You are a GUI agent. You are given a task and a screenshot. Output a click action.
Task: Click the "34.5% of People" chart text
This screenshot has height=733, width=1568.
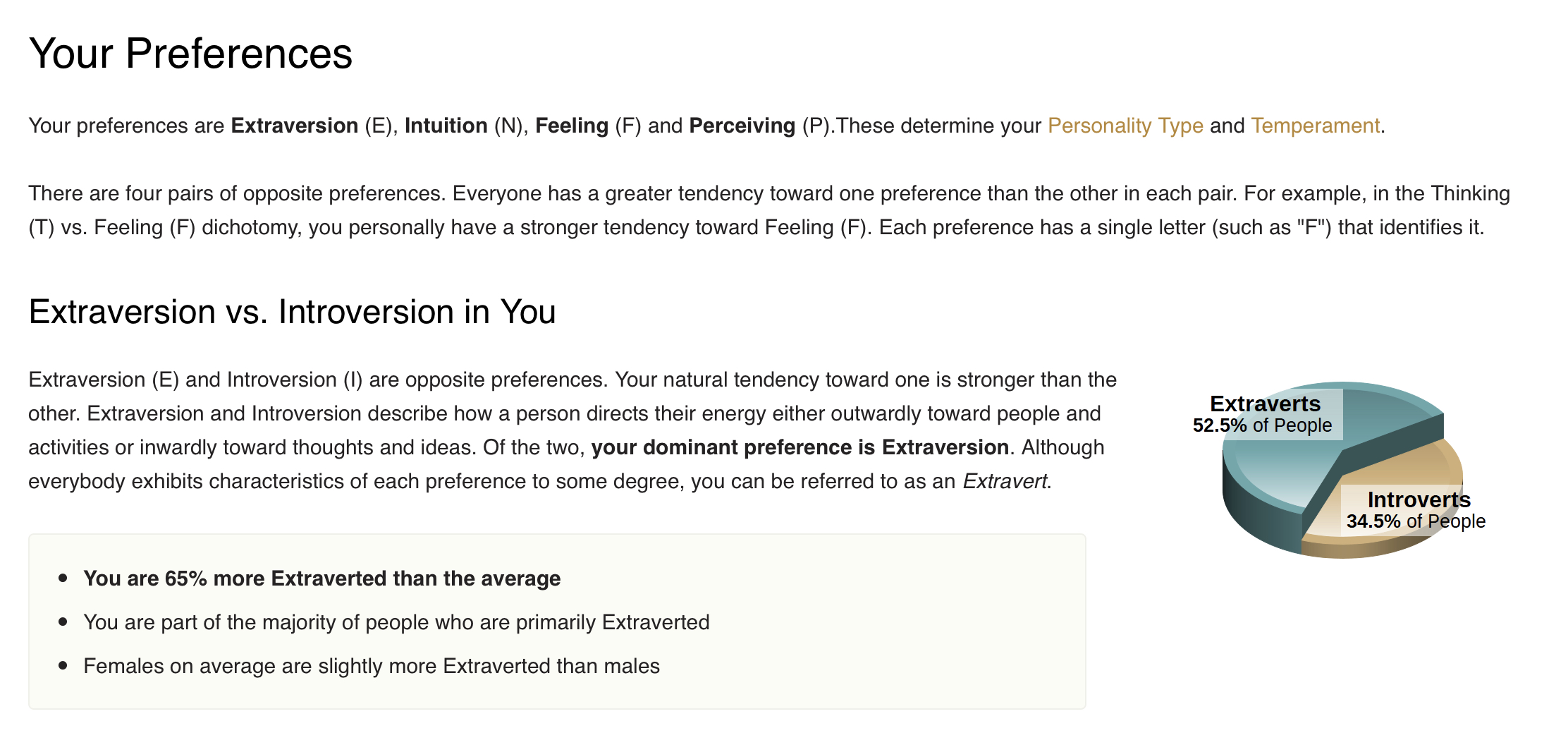(1416, 521)
